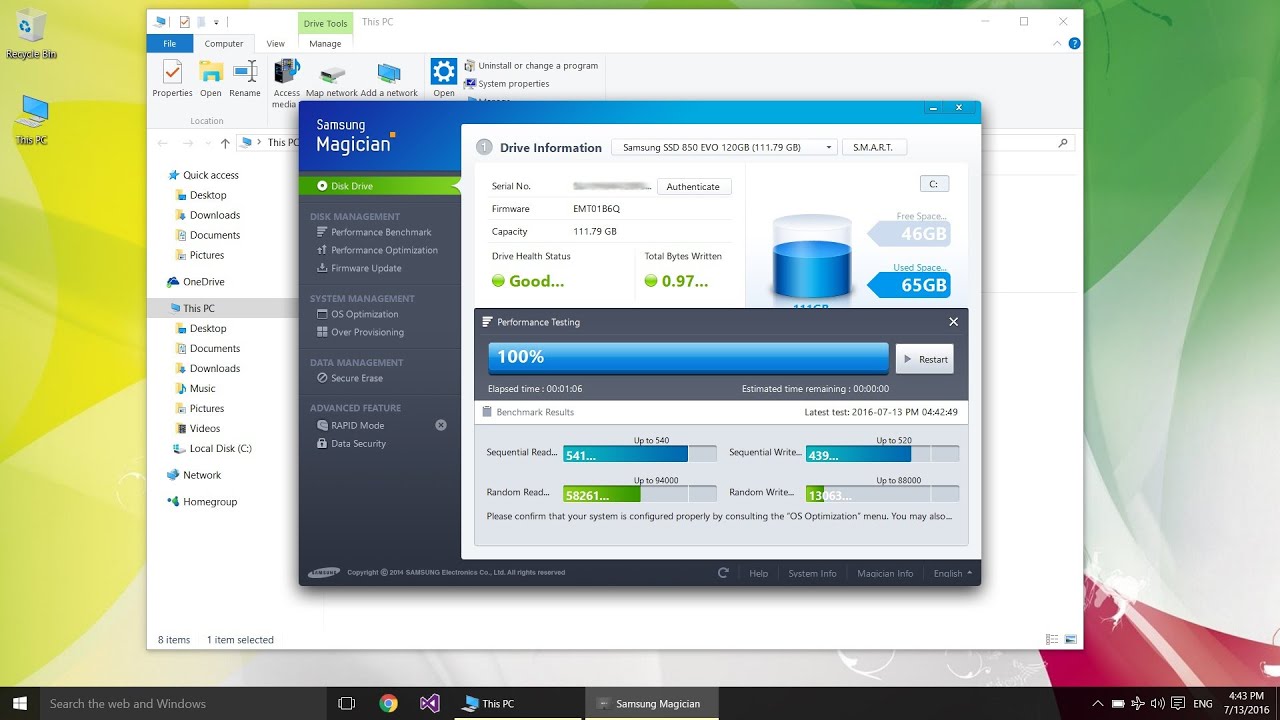The width and height of the screenshot is (1280, 720).
Task: Click Uninstall or change a program
Action: 530,65
